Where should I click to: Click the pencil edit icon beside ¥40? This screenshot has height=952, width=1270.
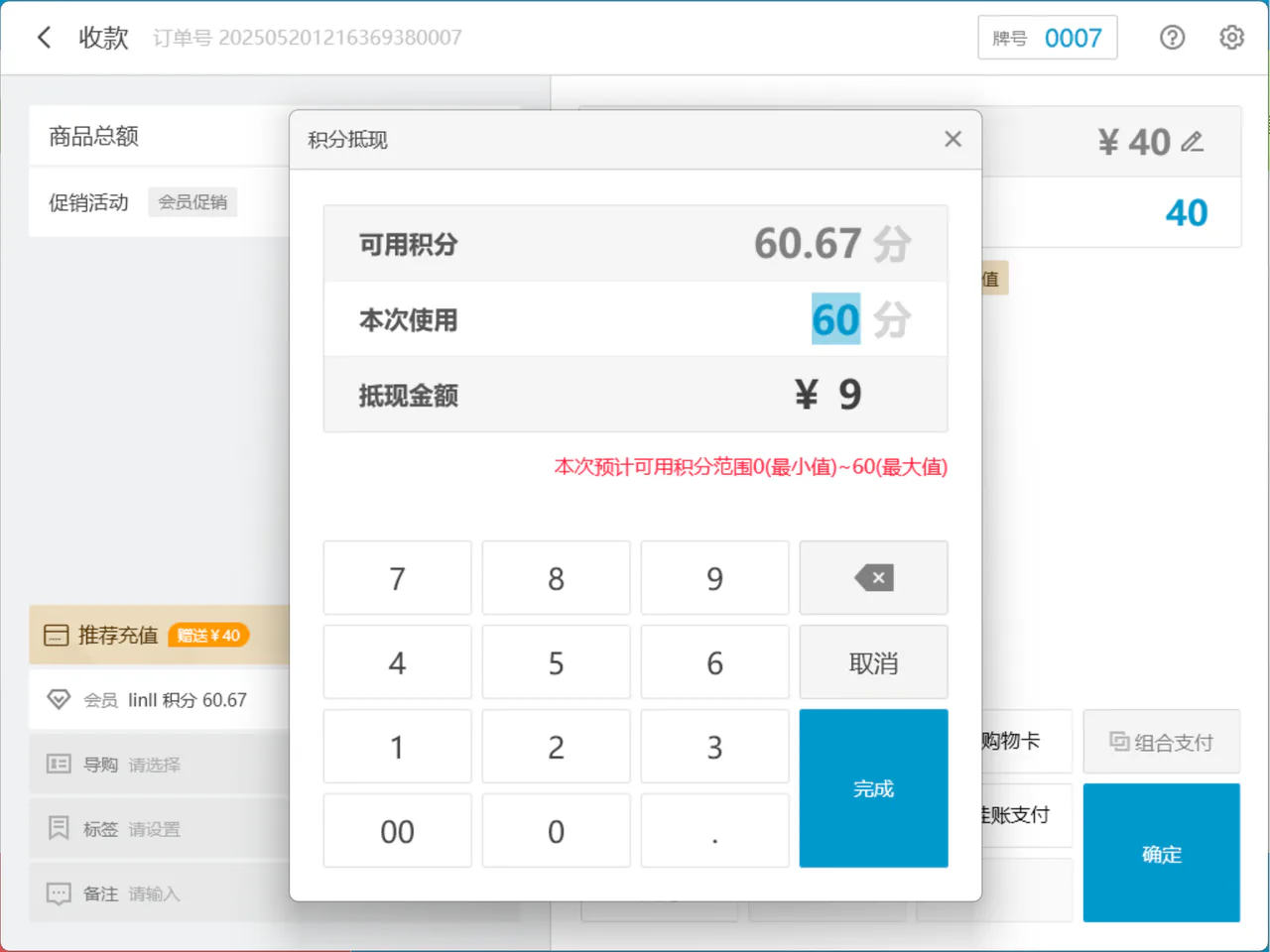(1193, 142)
